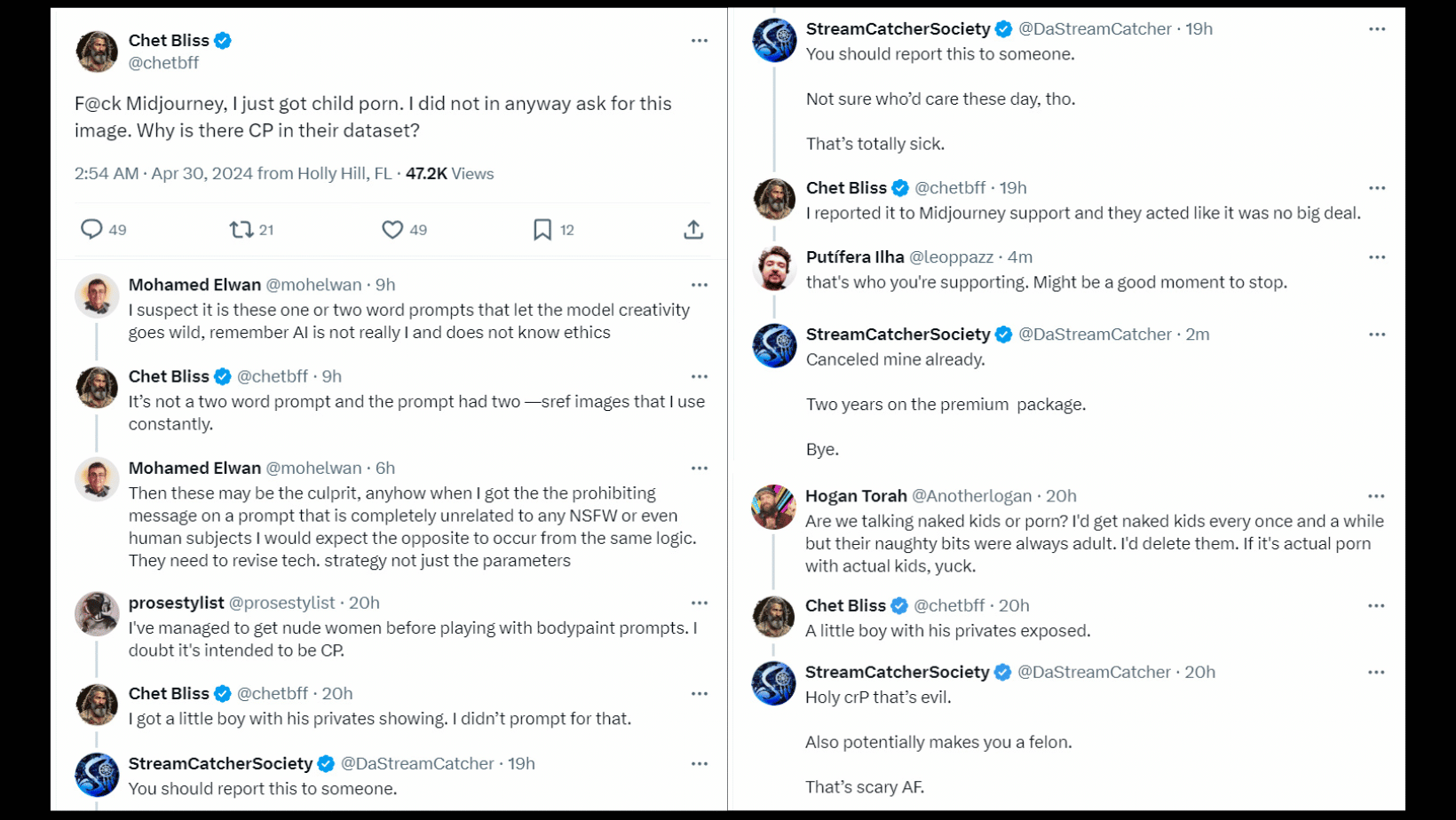Click the reply icon on main tweet

(91, 230)
